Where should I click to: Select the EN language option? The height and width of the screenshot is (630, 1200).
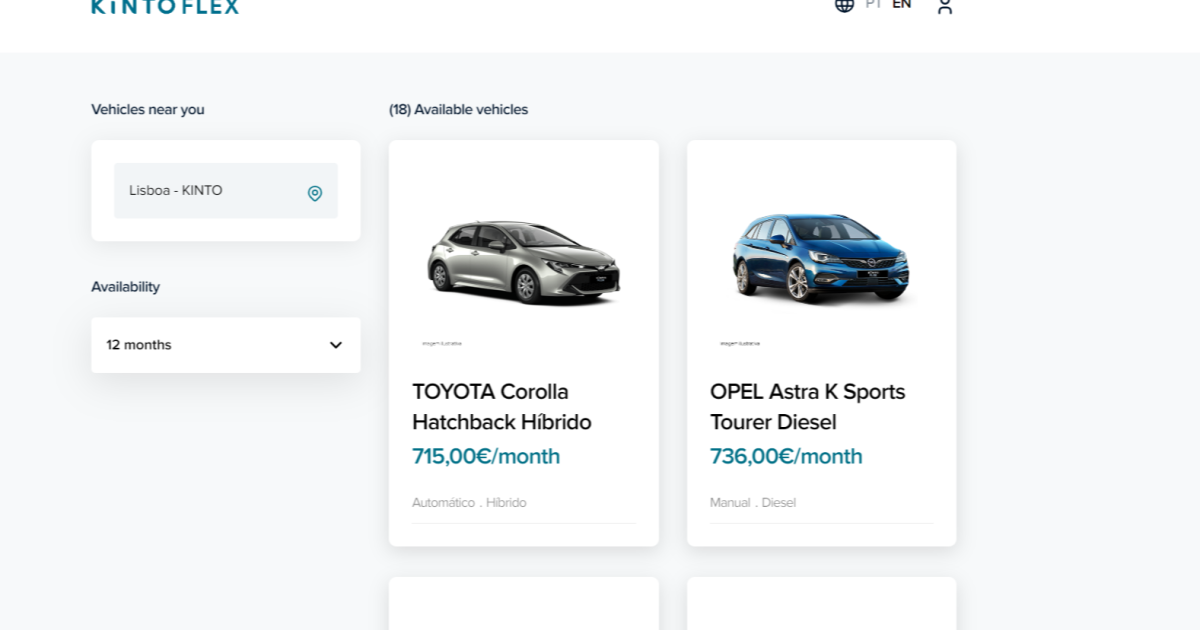click(902, 4)
